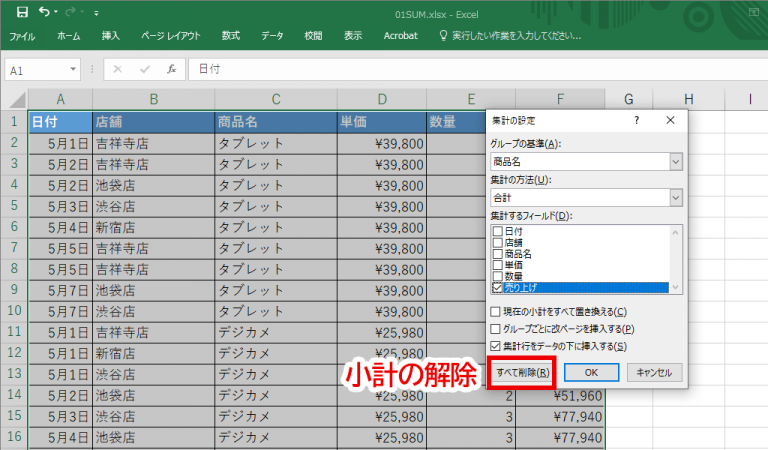Click the 店舗 header cell B1
Screen dimensions: 768x450
click(153, 122)
